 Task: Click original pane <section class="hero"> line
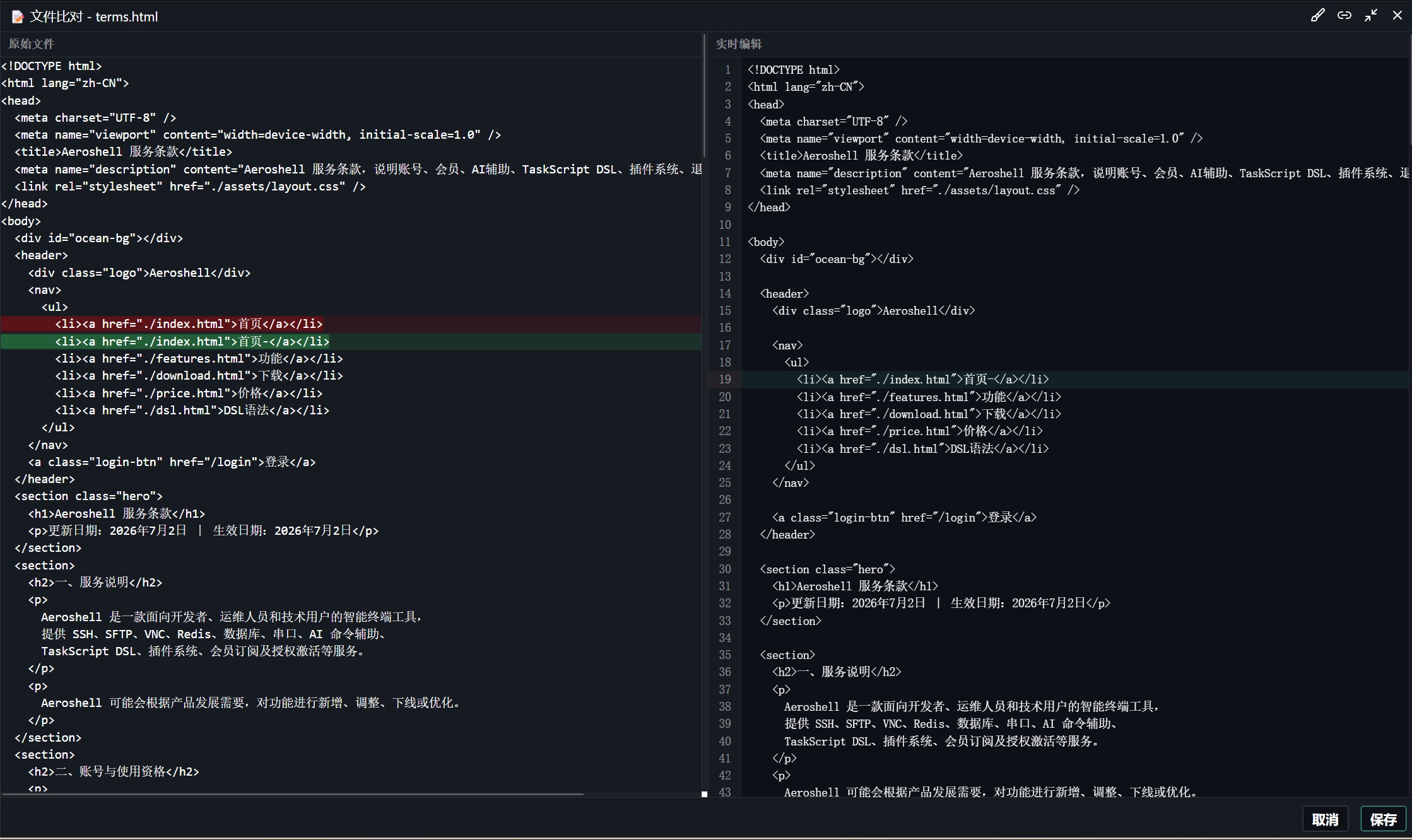pyautogui.click(x=88, y=496)
